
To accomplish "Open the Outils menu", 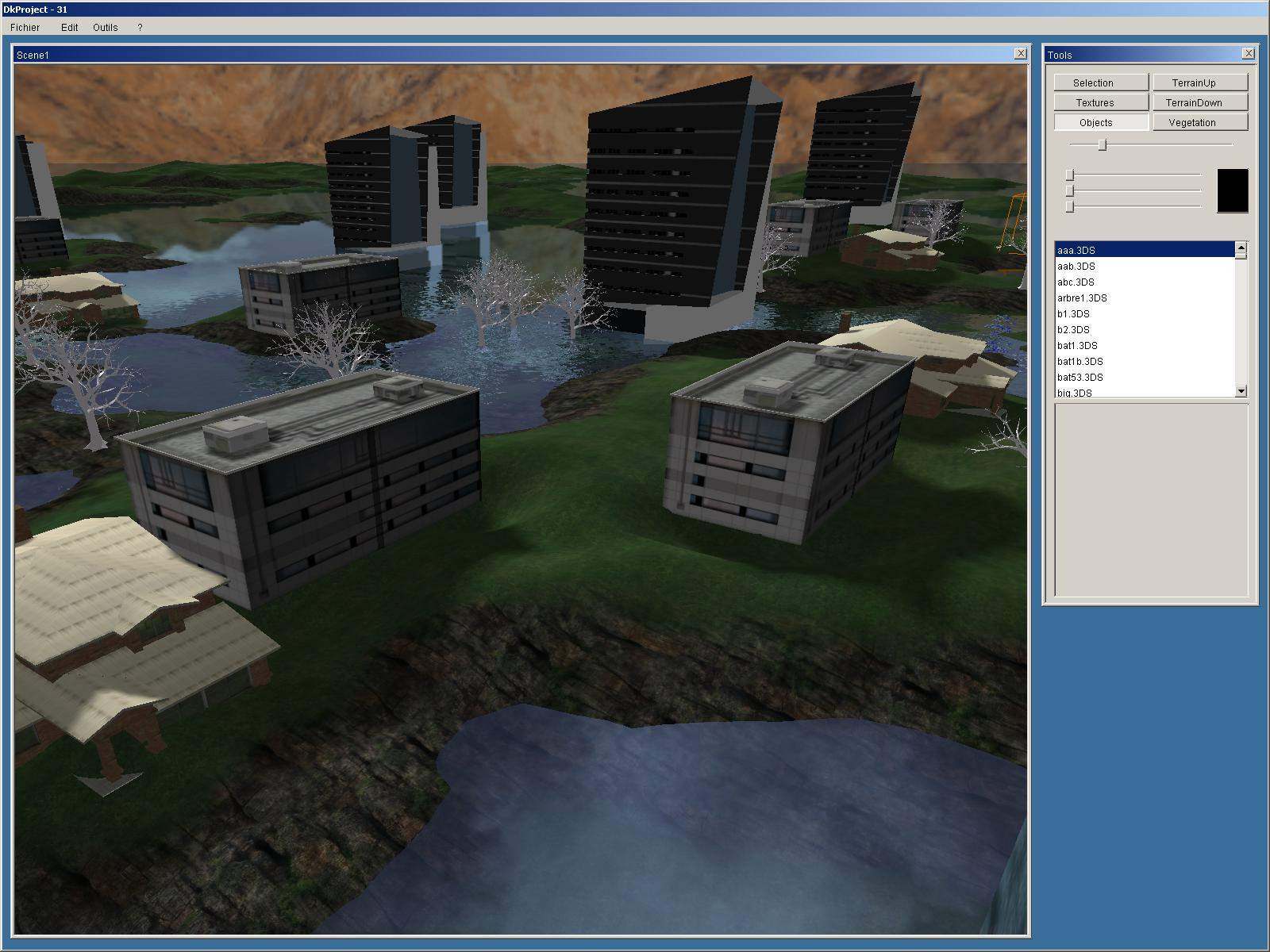I will pos(105,27).
